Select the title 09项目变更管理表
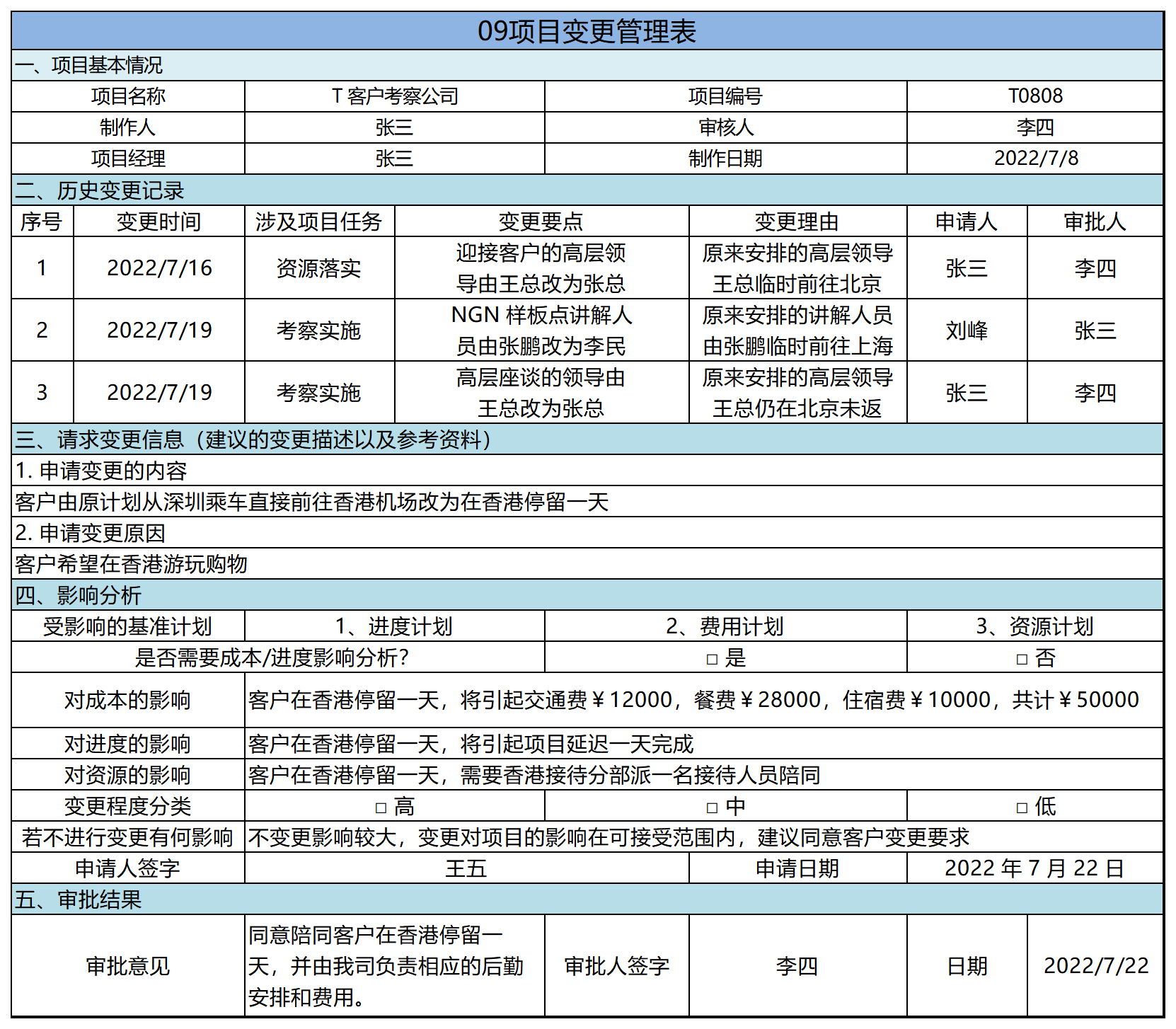The image size is (1176, 1029). (x=587, y=31)
